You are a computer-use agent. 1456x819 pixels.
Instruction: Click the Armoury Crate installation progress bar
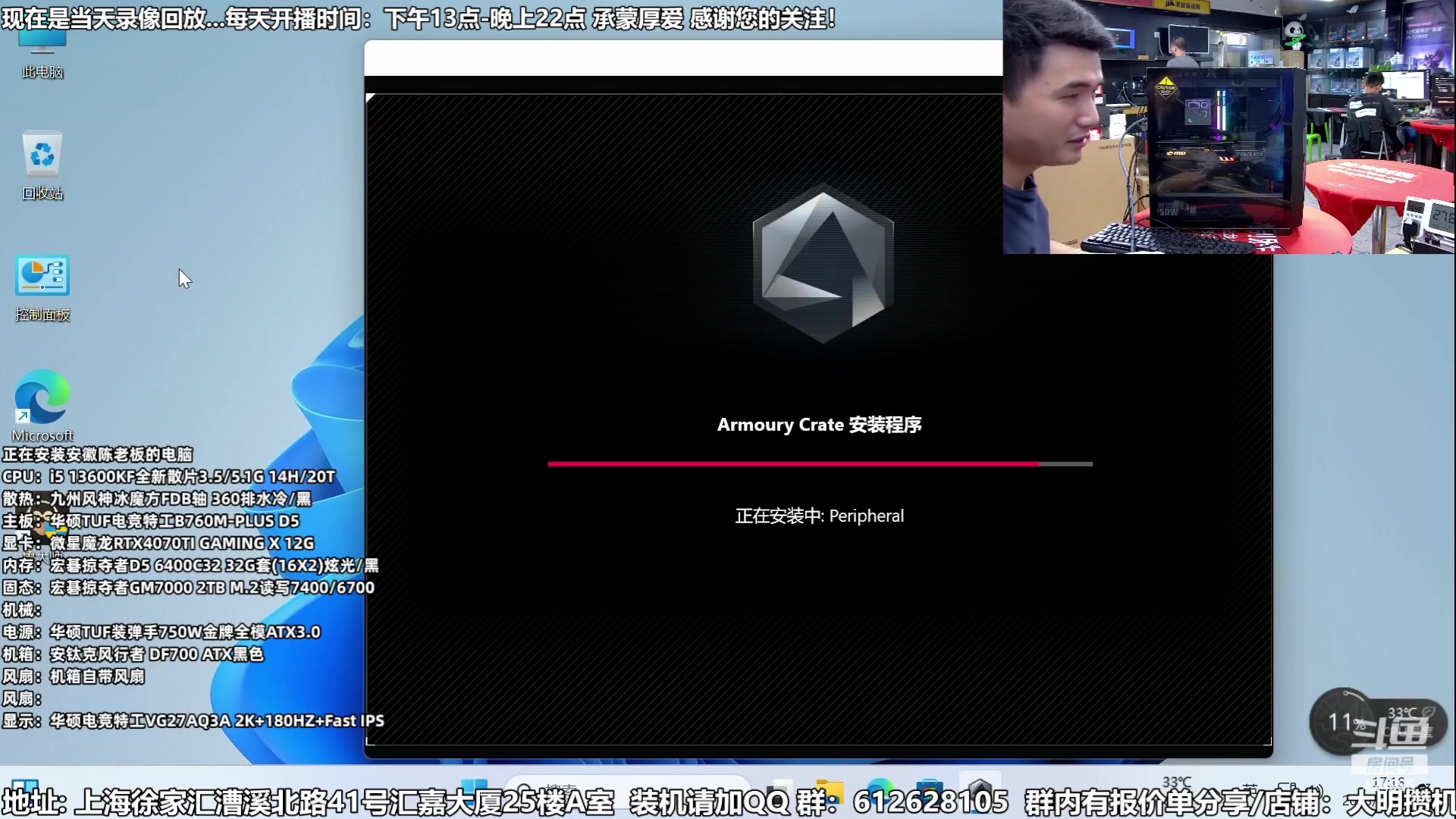[x=819, y=463]
